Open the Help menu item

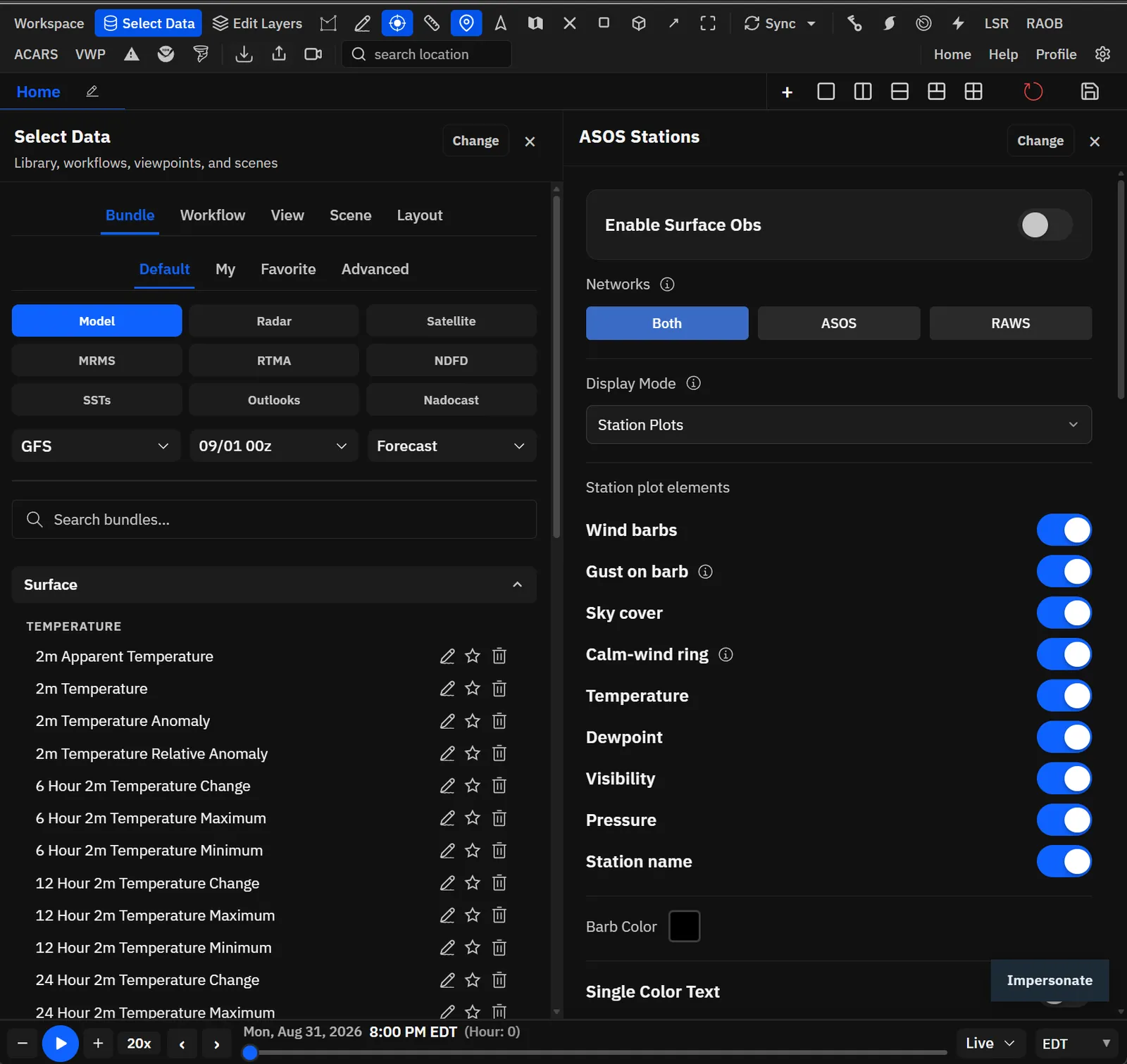pyautogui.click(x=1003, y=54)
